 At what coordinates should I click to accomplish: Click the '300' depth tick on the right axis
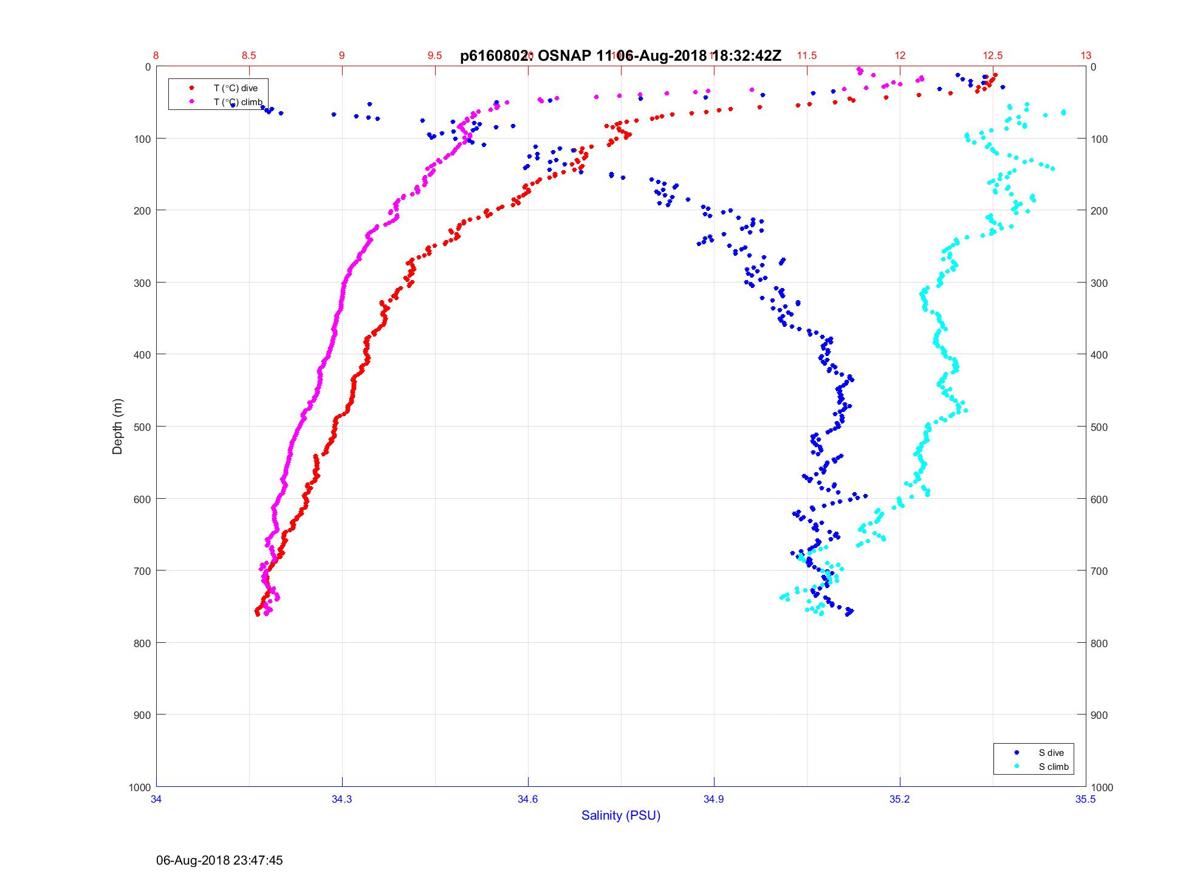pos(1101,283)
